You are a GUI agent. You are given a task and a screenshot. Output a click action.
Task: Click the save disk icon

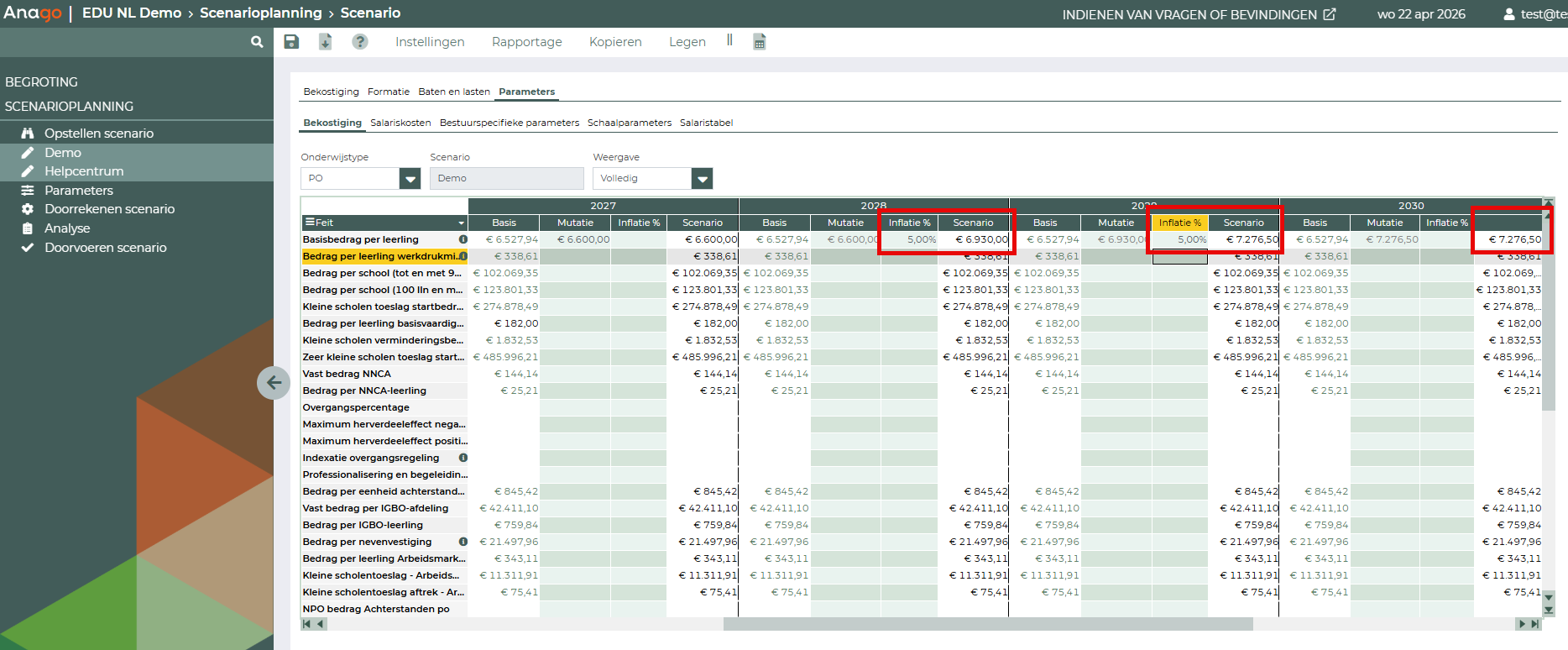[291, 42]
